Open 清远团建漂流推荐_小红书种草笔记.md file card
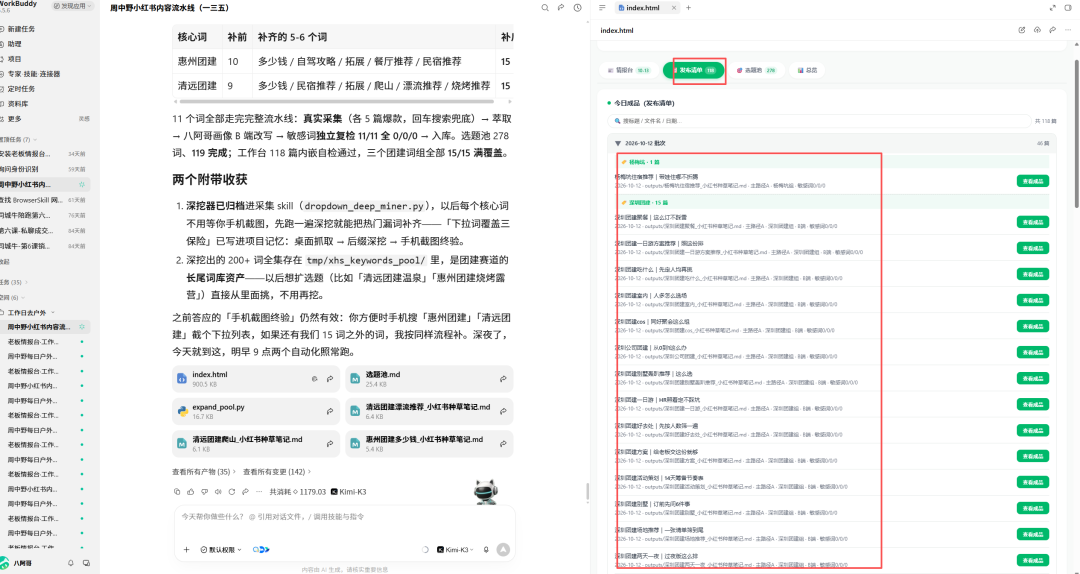 [x=429, y=411]
